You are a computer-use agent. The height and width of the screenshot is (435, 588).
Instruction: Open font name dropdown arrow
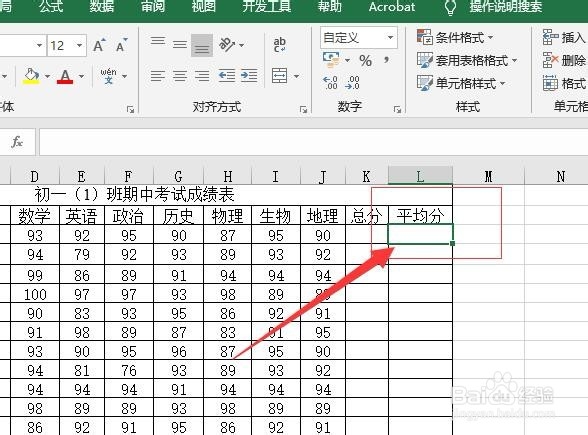[39, 45]
